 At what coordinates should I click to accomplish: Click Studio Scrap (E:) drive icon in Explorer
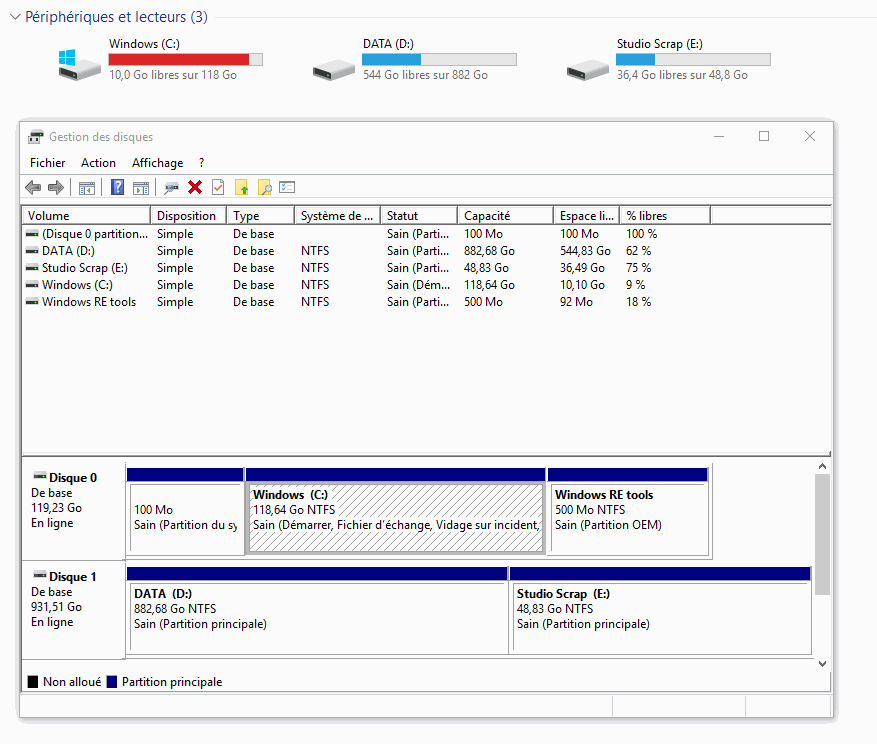(x=588, y=70)
